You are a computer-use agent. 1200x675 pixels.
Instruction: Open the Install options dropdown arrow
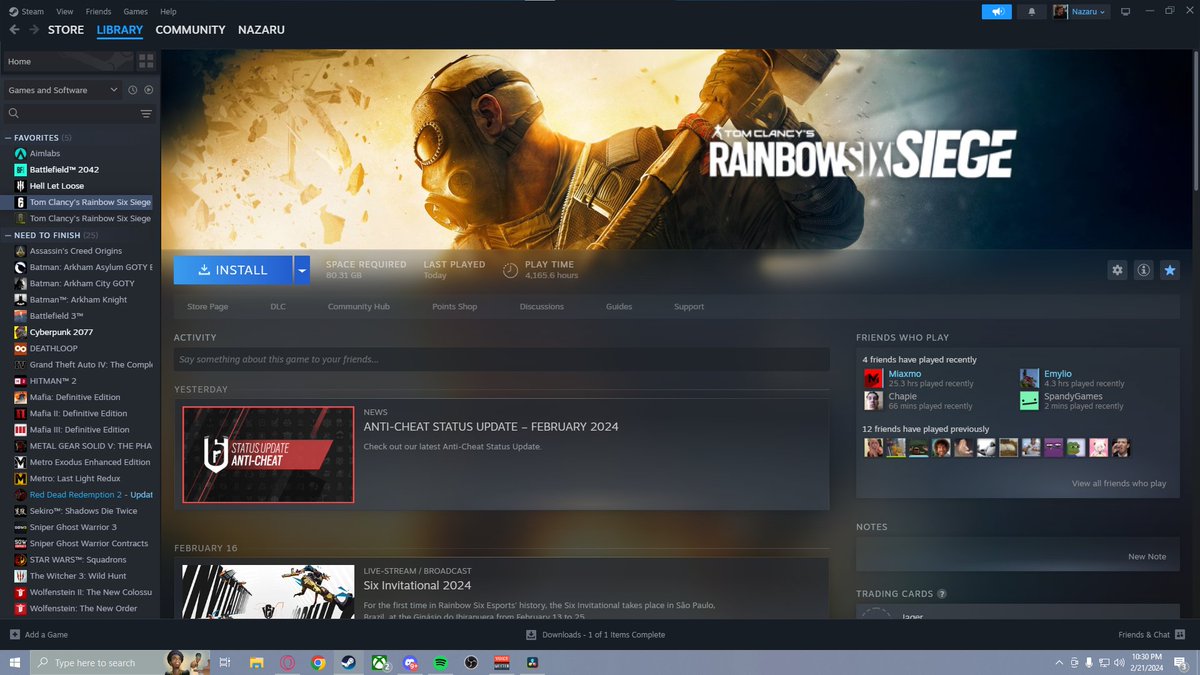302,270
